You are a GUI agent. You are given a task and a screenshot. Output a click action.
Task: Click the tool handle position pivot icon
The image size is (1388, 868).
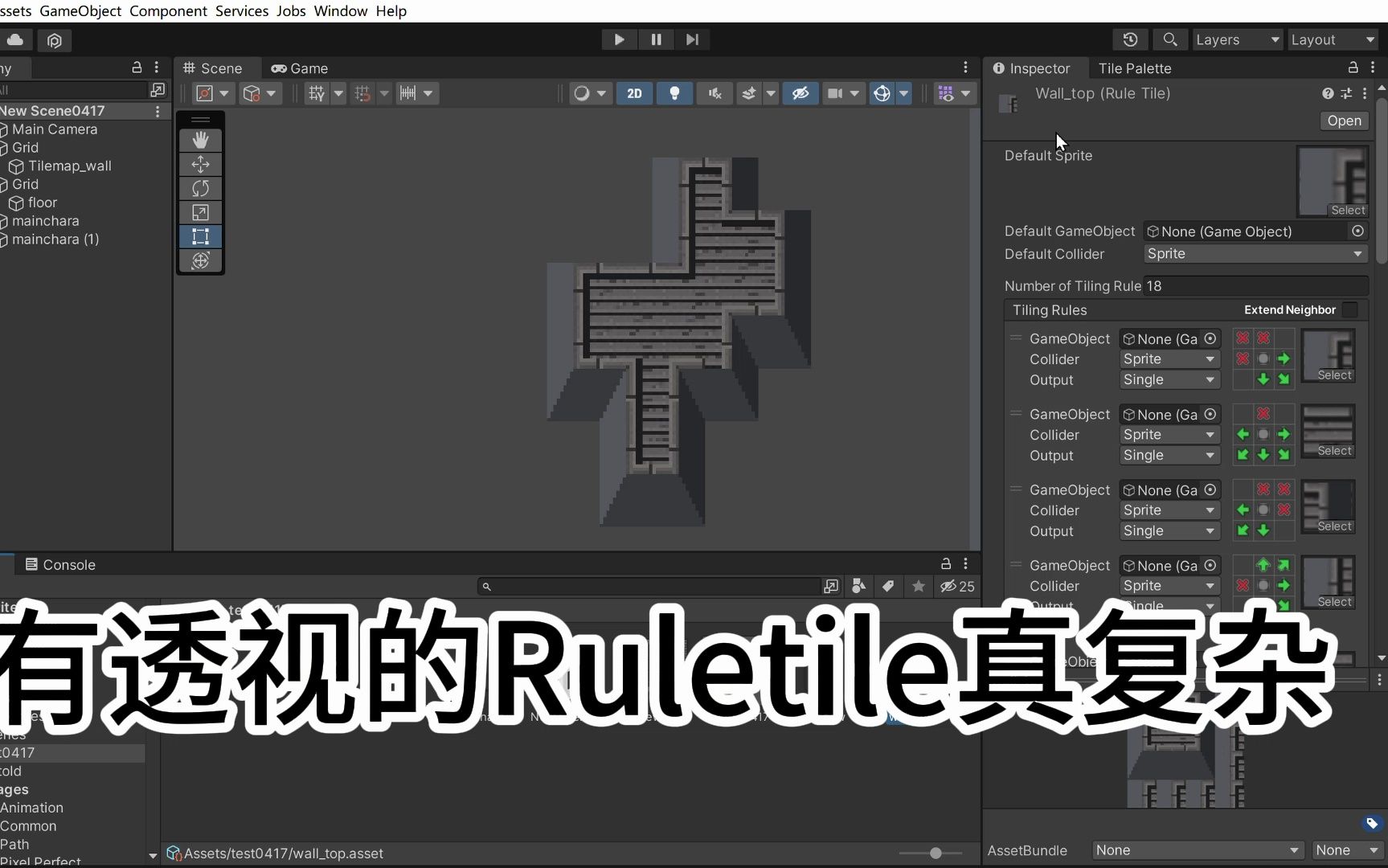[x=205, y=93]
